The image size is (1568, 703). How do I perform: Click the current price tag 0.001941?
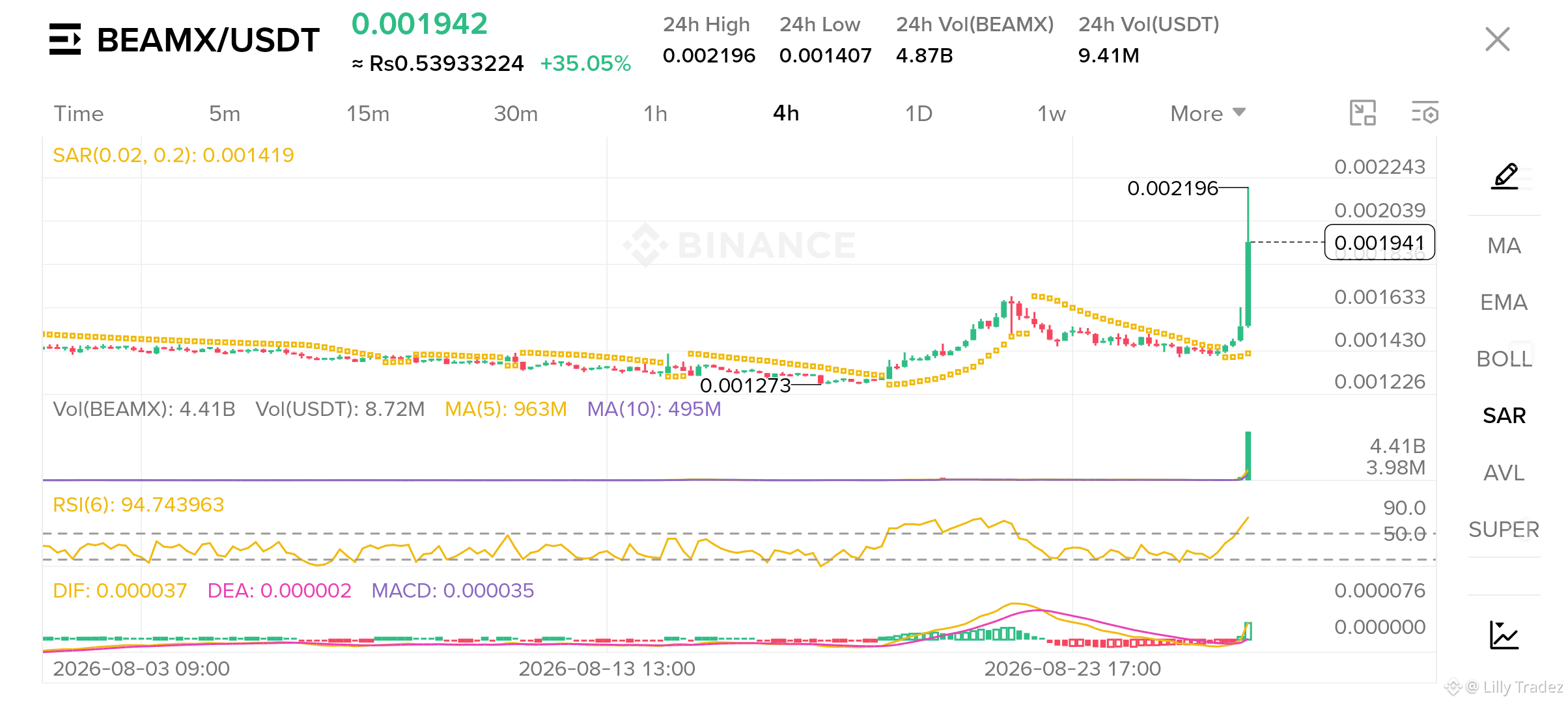(1379, 242)
